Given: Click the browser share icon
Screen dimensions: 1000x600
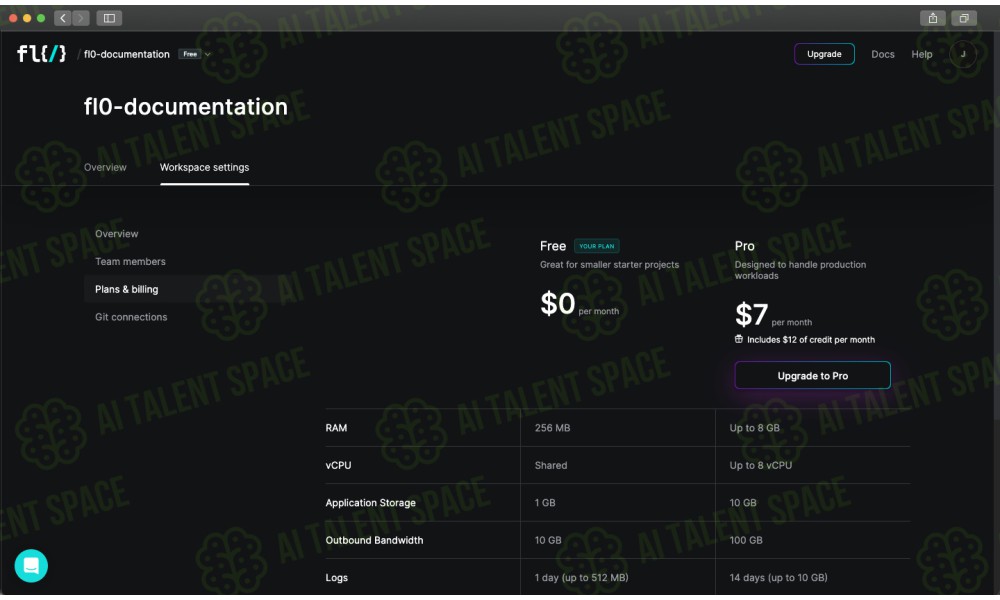Looking at the screenshot, I should pyautogui.click(x=933, y=18).
